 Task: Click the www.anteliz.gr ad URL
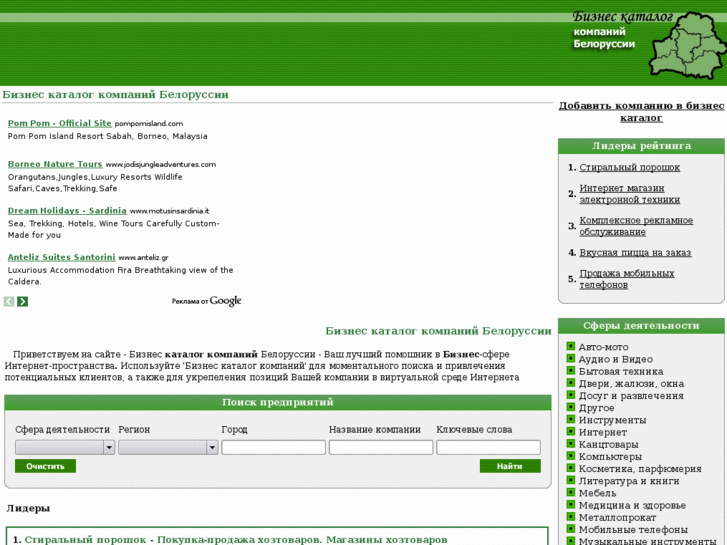(x=143, y=257)
